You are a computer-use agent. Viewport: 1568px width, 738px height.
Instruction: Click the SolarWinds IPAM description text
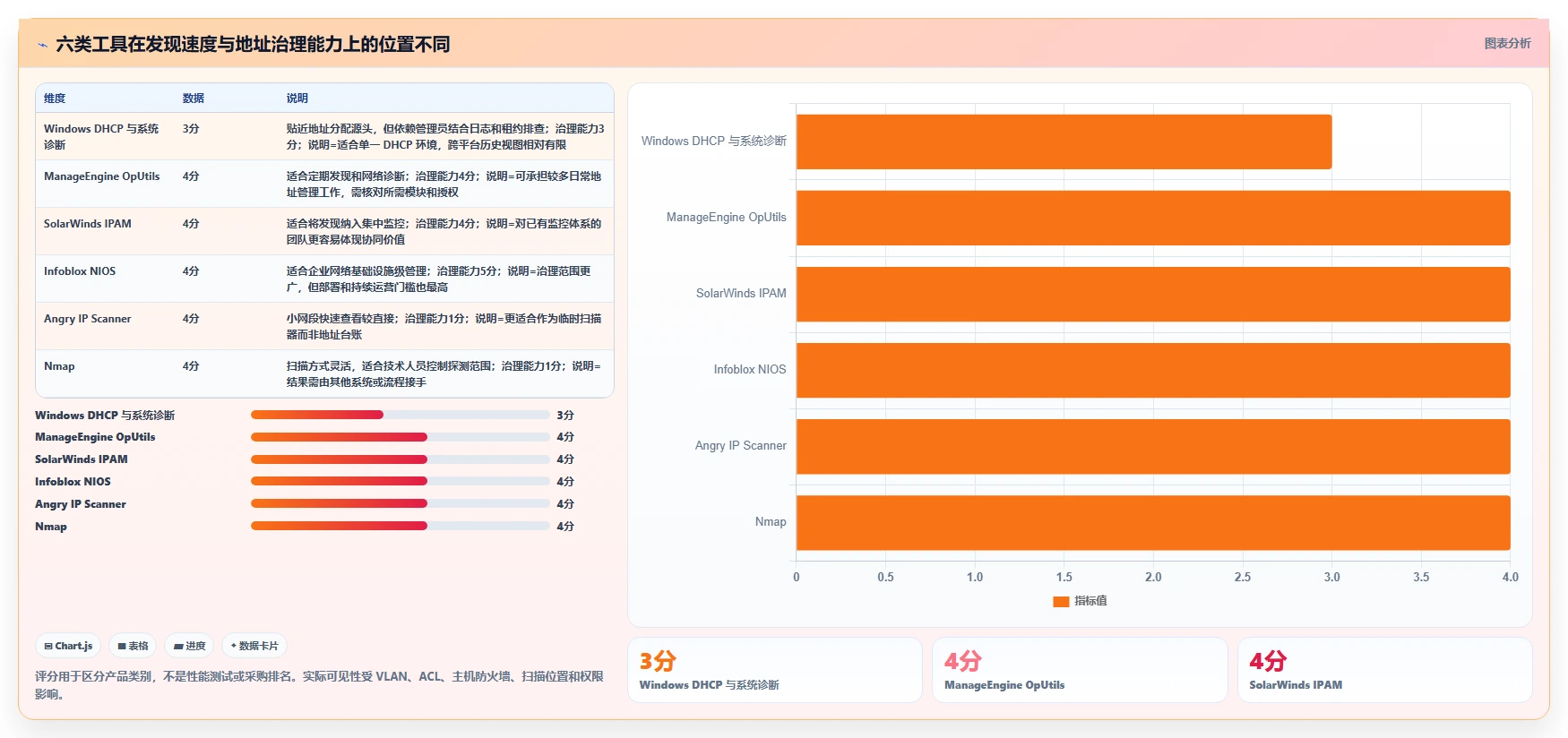[x=444, y=231]
